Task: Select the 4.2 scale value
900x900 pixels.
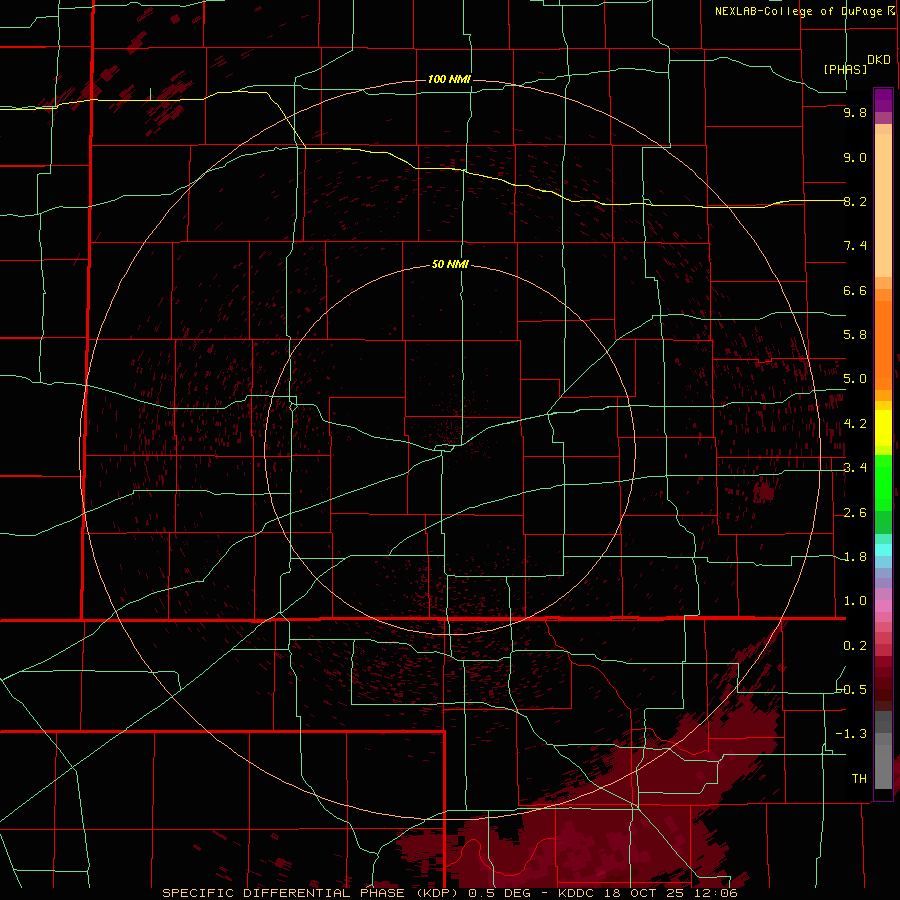Action: [855, 424]
